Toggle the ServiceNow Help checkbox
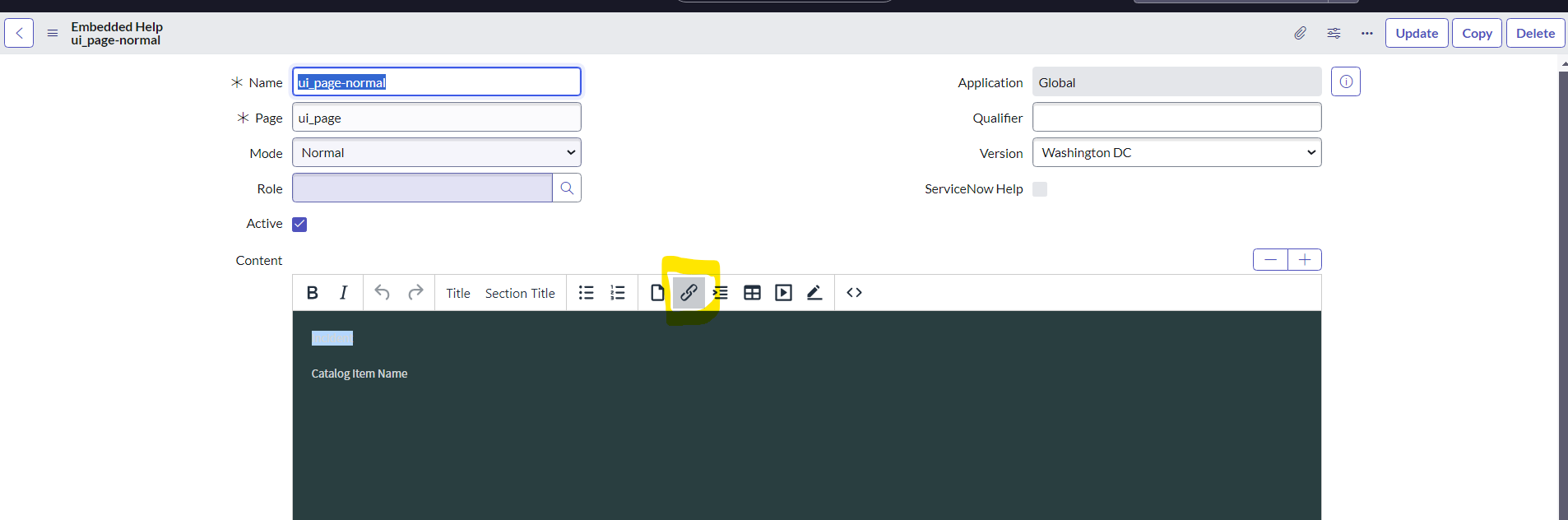 pyautogui.click(x=1040, y=189)
